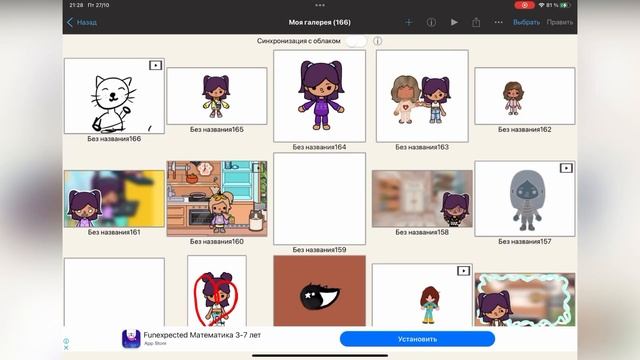Image resolution: width=640 pixels, height=360 pixels.
Task: Open the eye drawing on brown background
Action: coord(320,291)
